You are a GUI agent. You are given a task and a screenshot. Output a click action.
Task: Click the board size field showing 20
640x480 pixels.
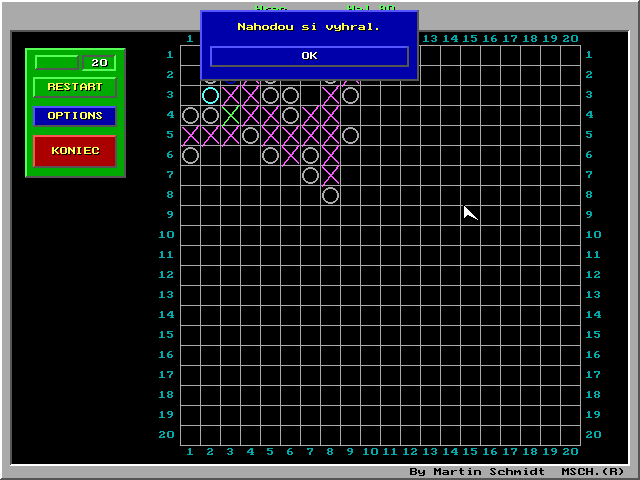(x=98, y=63)
